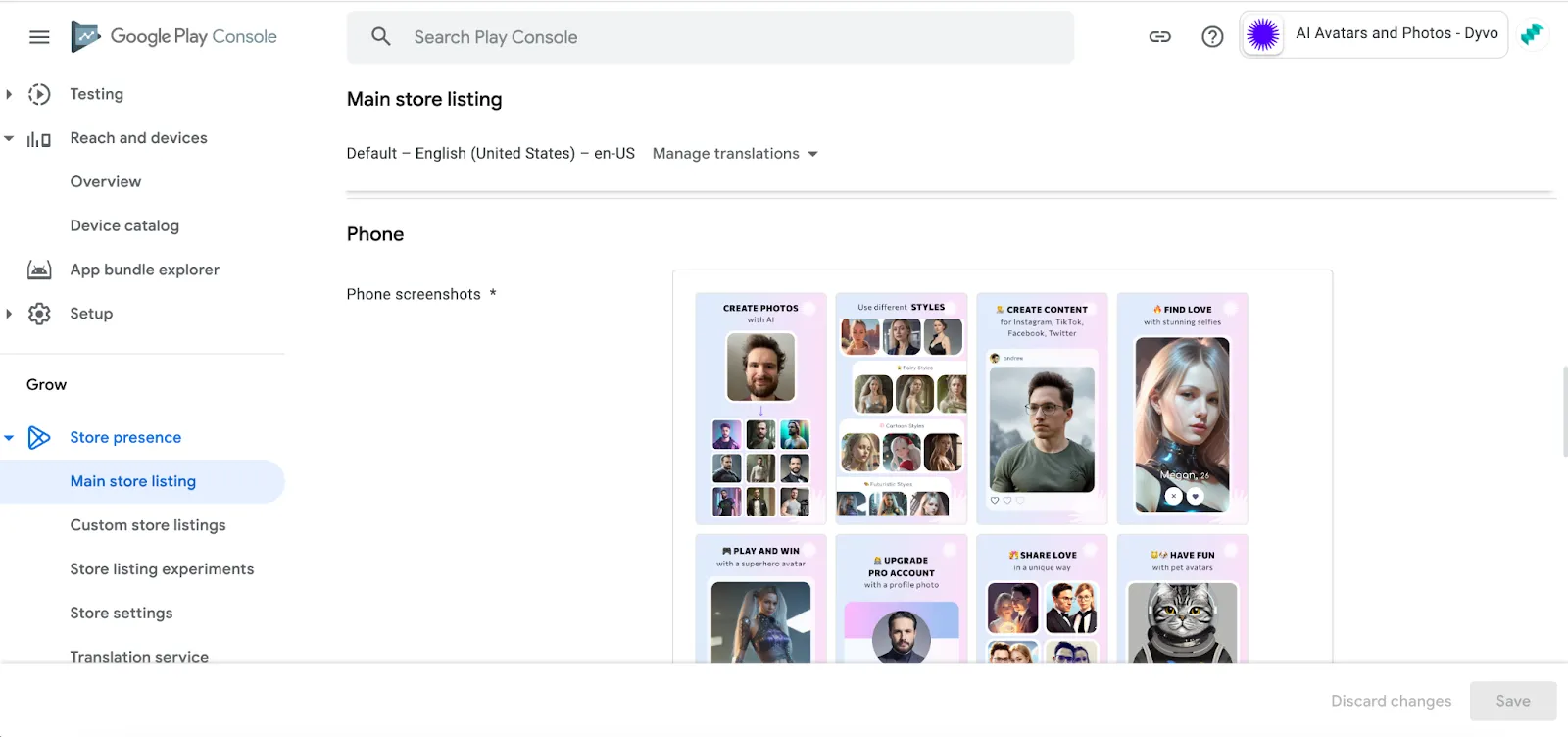Open Custom store listings page
Image resolution: width=1568 pixels, height=737 pixels.
point(148,525)
